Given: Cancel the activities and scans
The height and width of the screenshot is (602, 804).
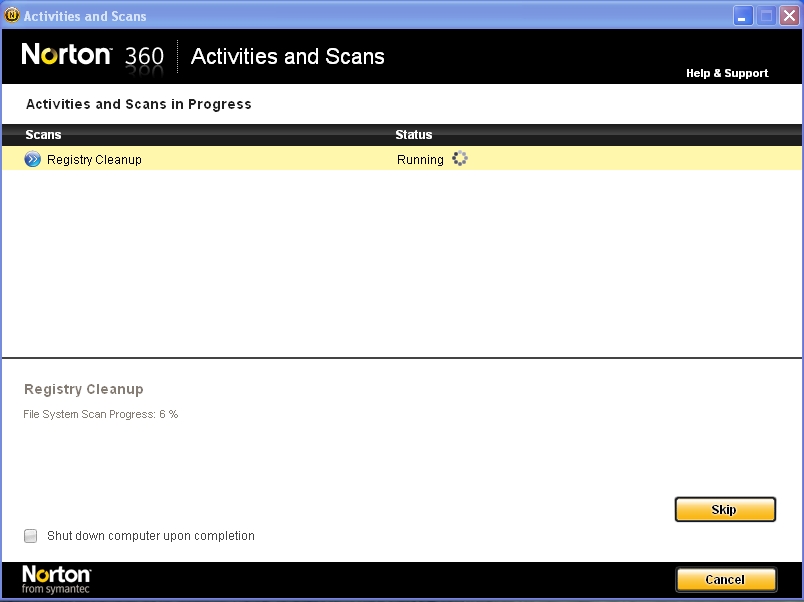Looking at the screenshot, I should 725,579.
